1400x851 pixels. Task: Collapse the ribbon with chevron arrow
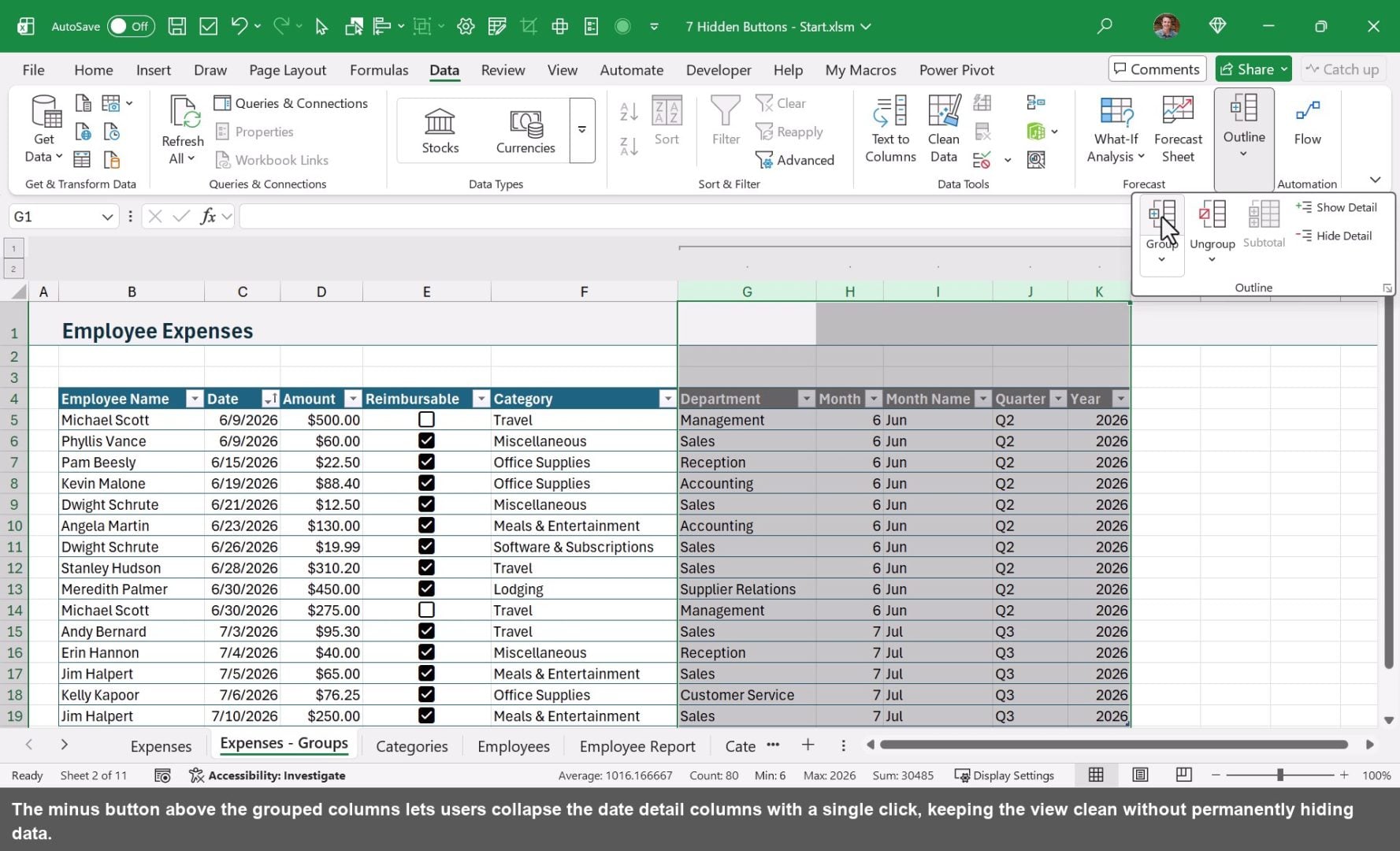[1375, 180]
